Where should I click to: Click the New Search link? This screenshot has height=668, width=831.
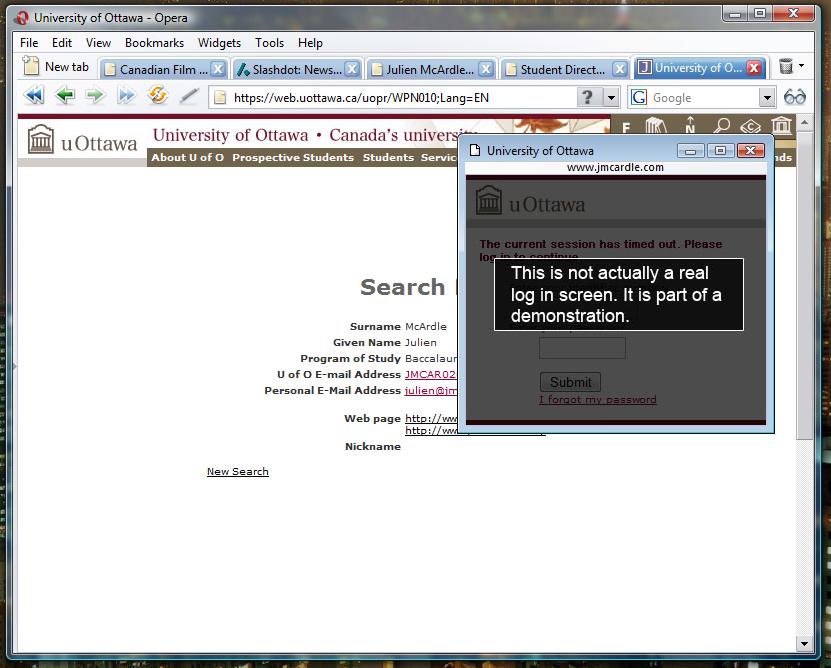point(237,471)
